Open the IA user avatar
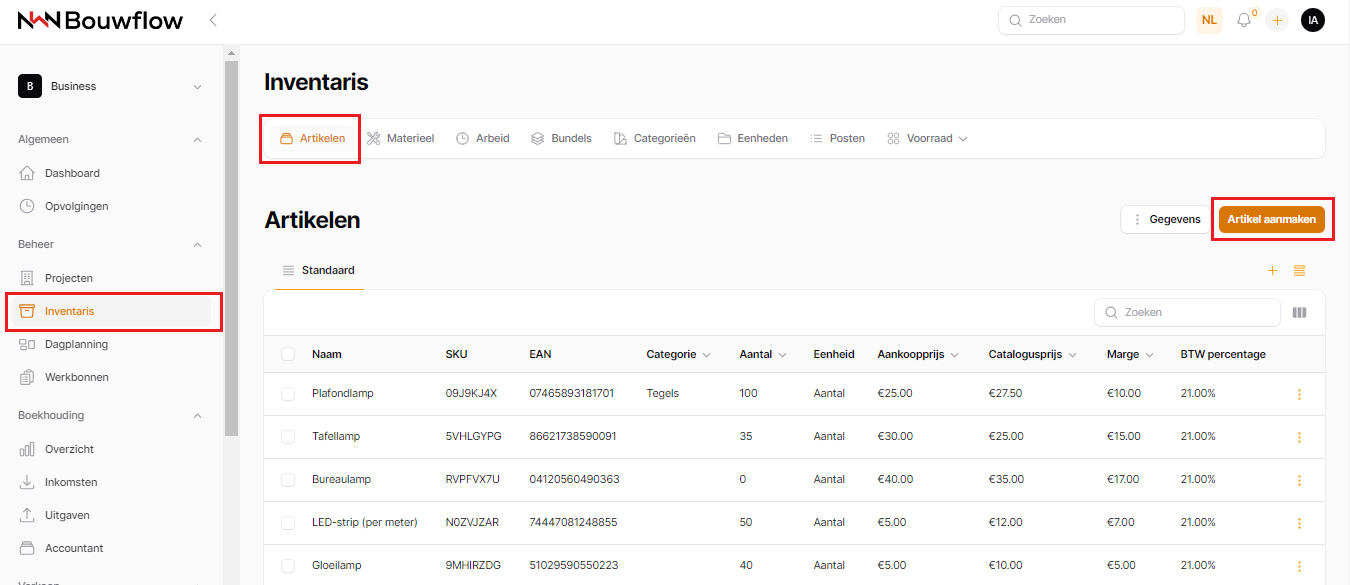The width and height of the screenshot is (1350, 585). coord(1312,20)
